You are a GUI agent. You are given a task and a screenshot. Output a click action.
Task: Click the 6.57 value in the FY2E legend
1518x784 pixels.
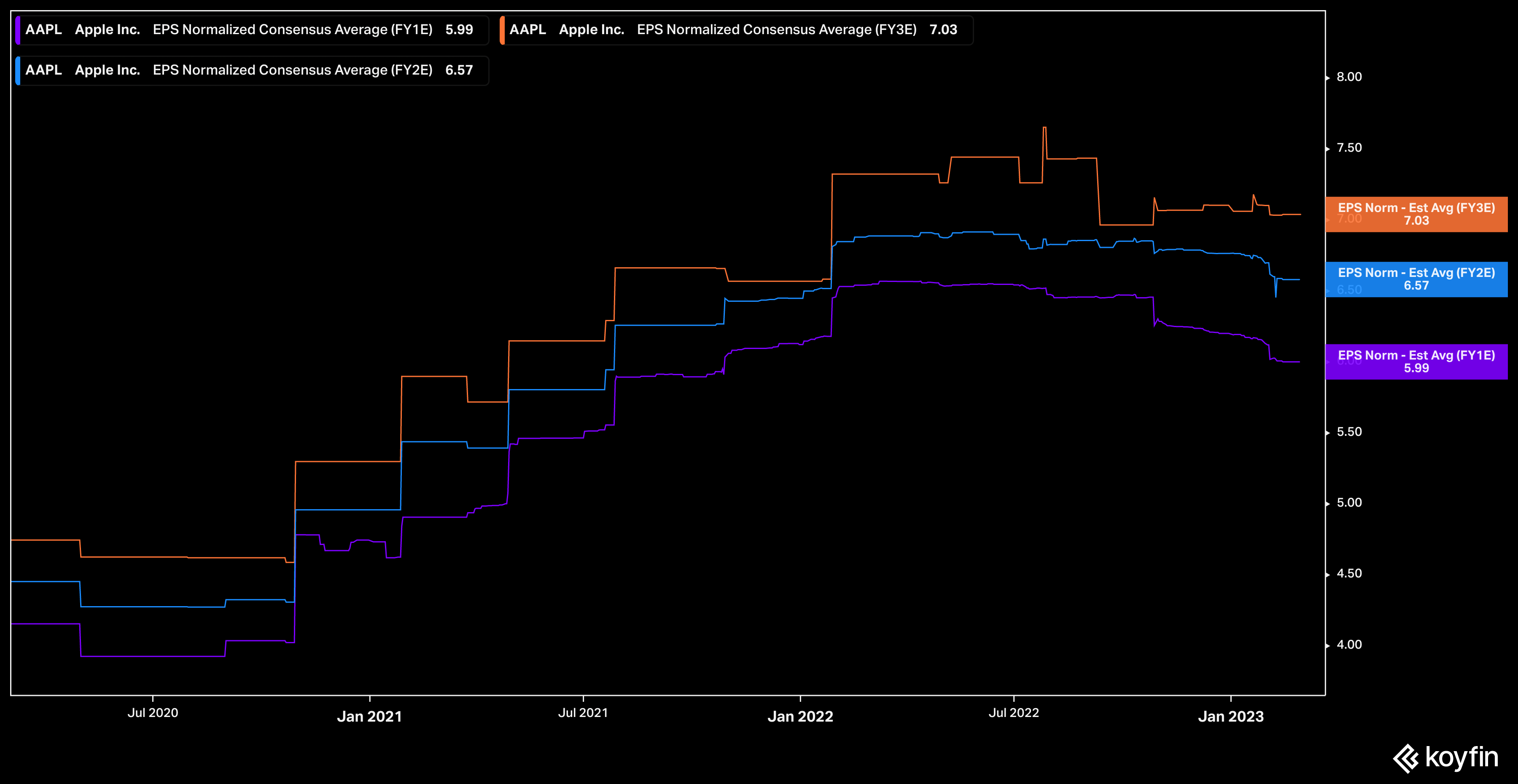pyautogui.click(x=459, y=71)
